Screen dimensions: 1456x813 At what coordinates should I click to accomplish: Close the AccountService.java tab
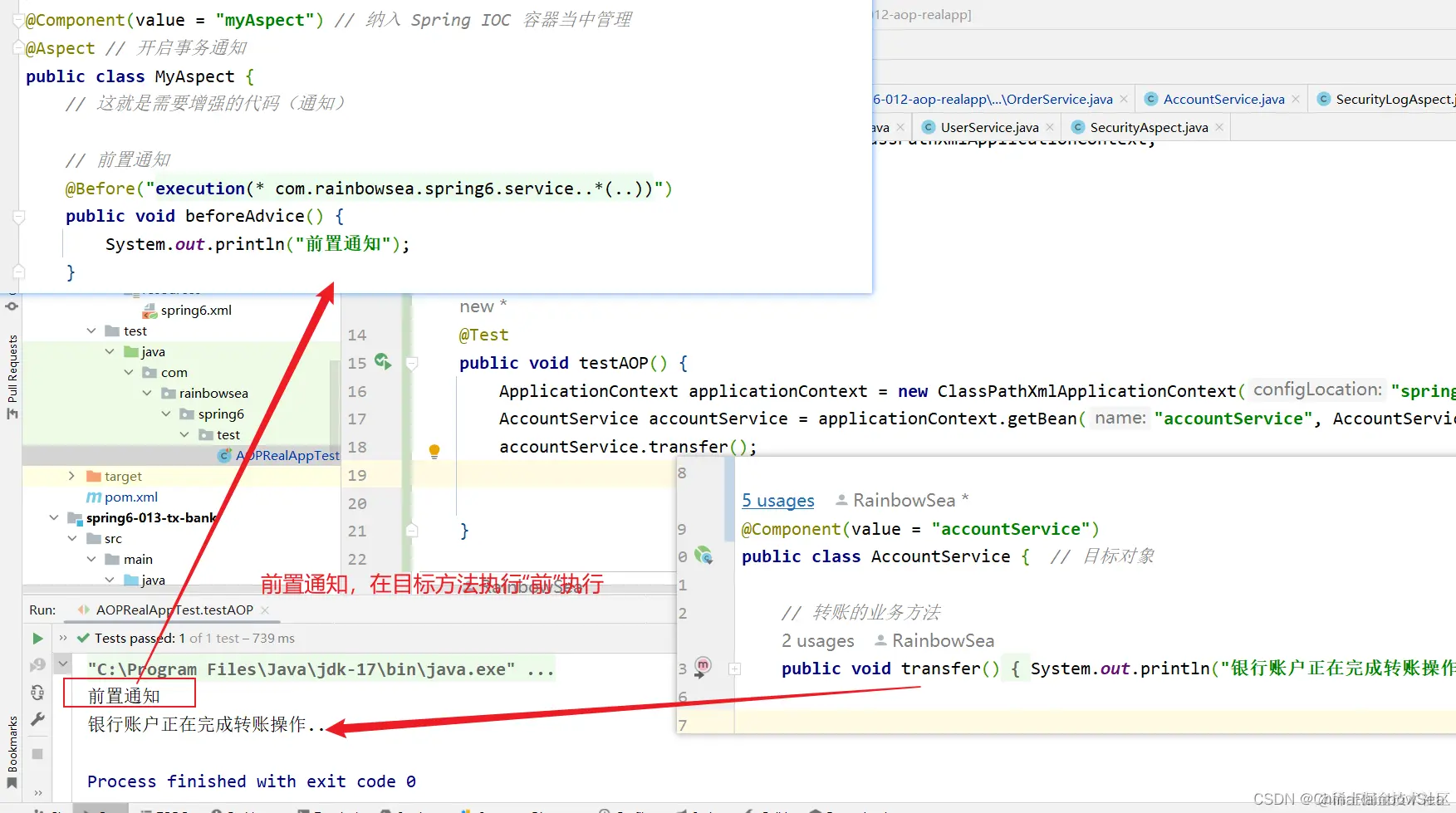1296,99
